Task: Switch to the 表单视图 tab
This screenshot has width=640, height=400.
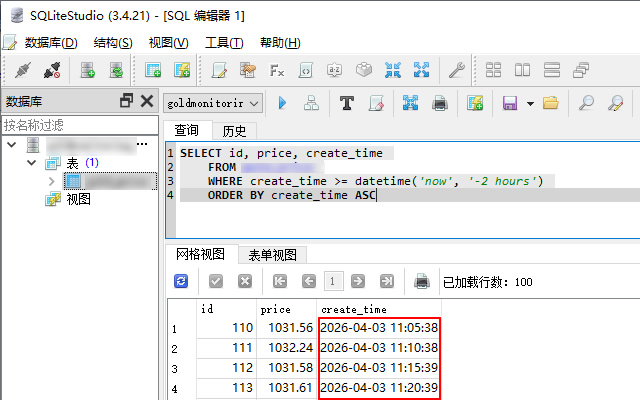Action: 272,254
